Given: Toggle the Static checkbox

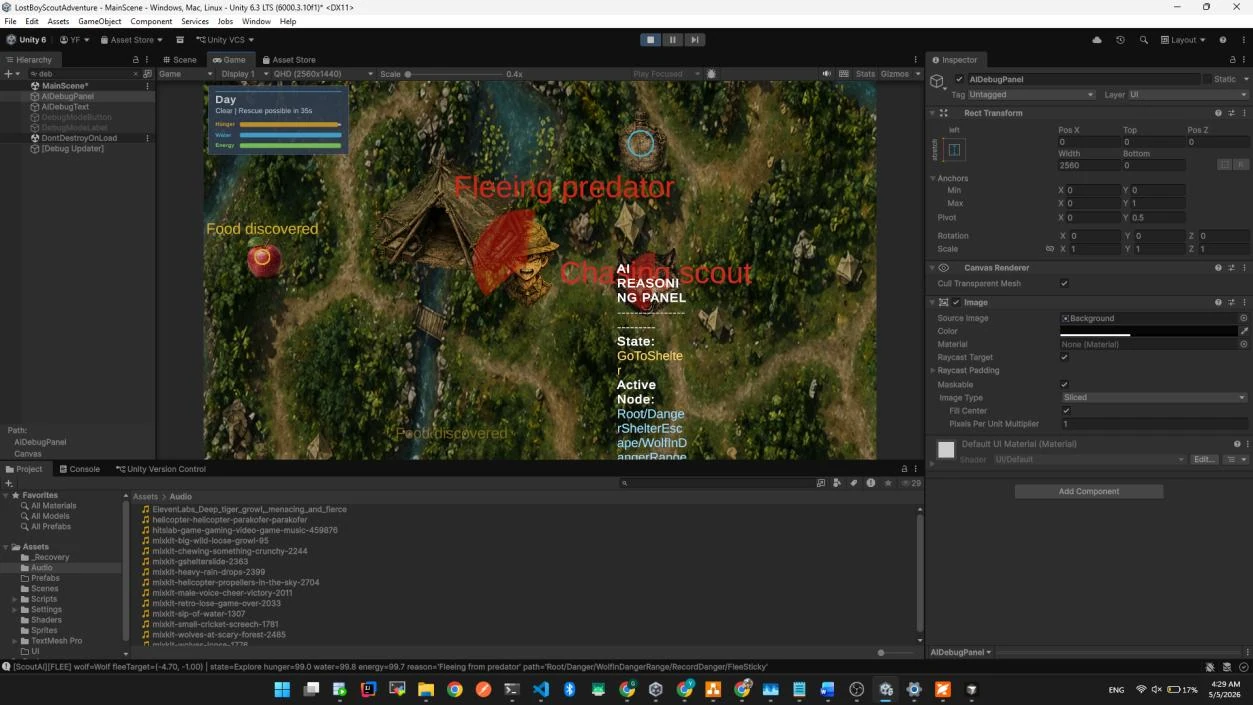Looking at the screenshot, I should [1207, 79].
